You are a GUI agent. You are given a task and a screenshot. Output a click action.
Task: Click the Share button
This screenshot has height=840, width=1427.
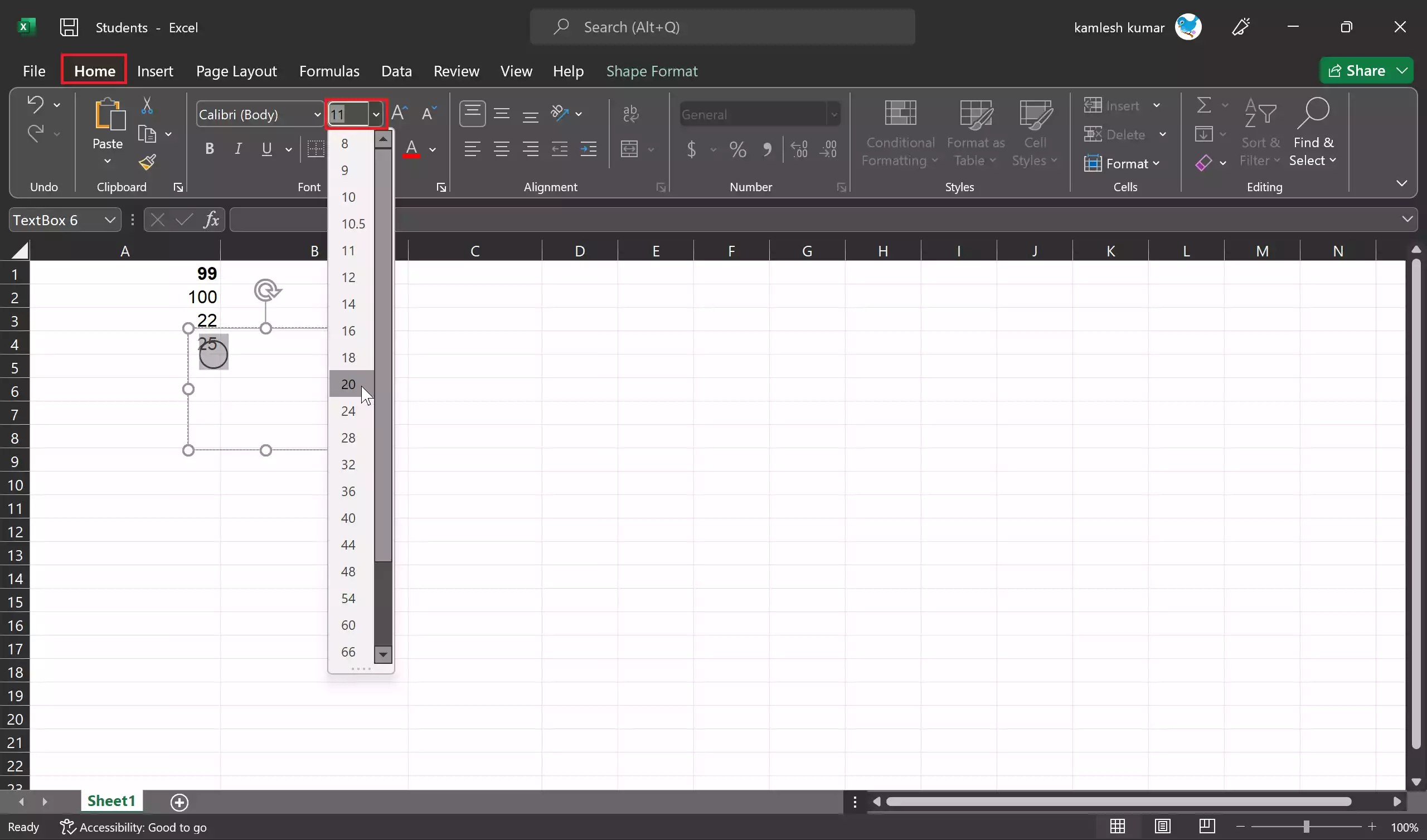[x=1365, y=70]
